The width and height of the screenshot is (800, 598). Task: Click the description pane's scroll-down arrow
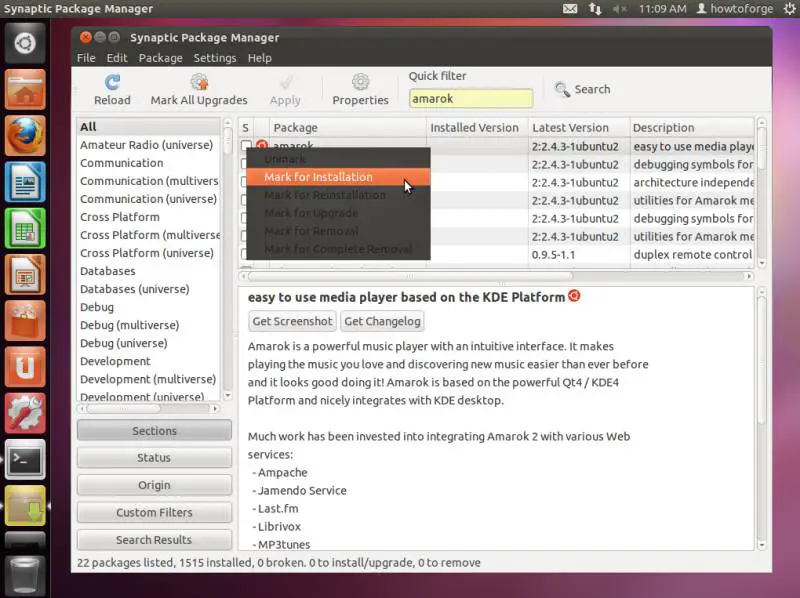click(762, 545)
